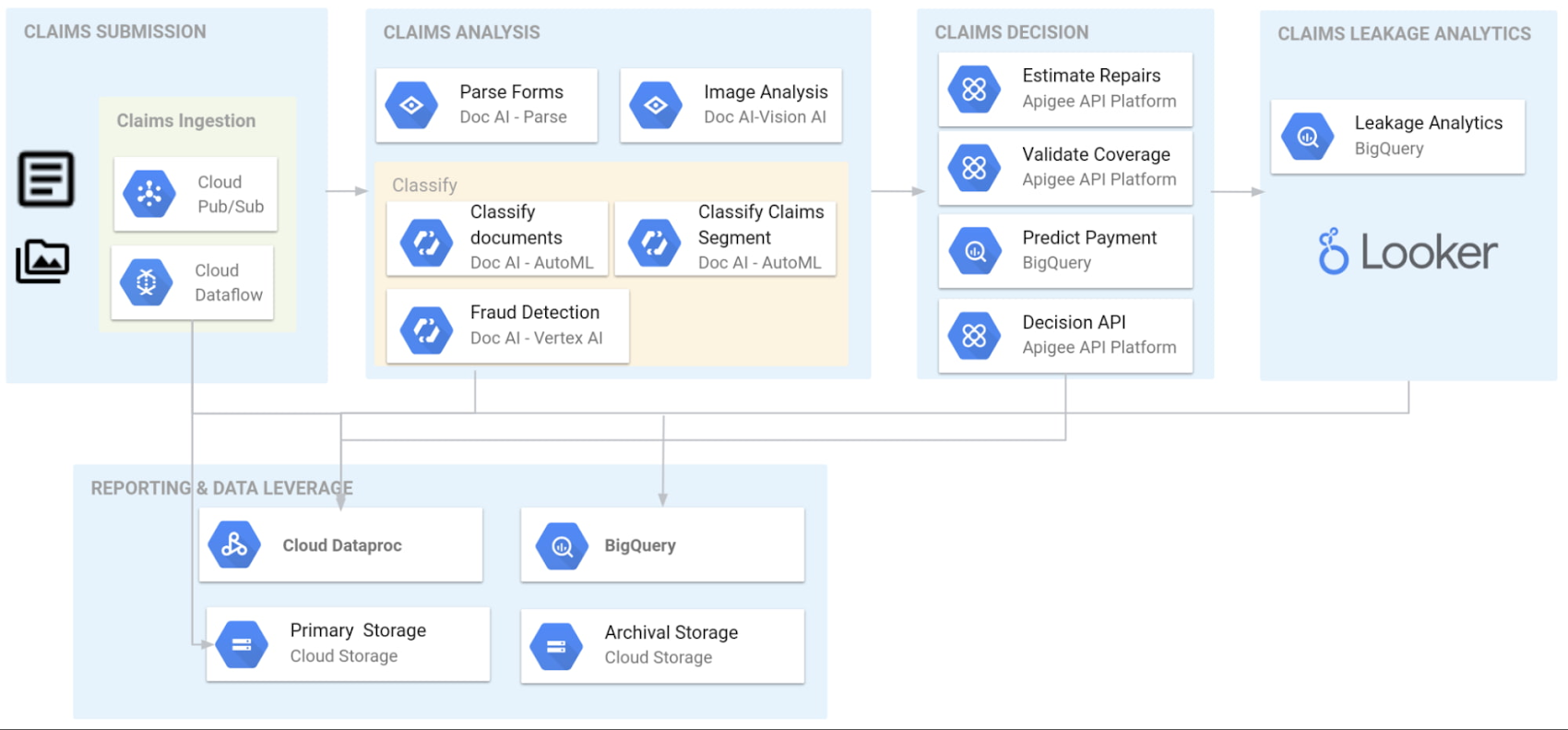Click the 'Cloud Dataflow' label
This screenshot has width=1568, height=730.
coord(229,282)
